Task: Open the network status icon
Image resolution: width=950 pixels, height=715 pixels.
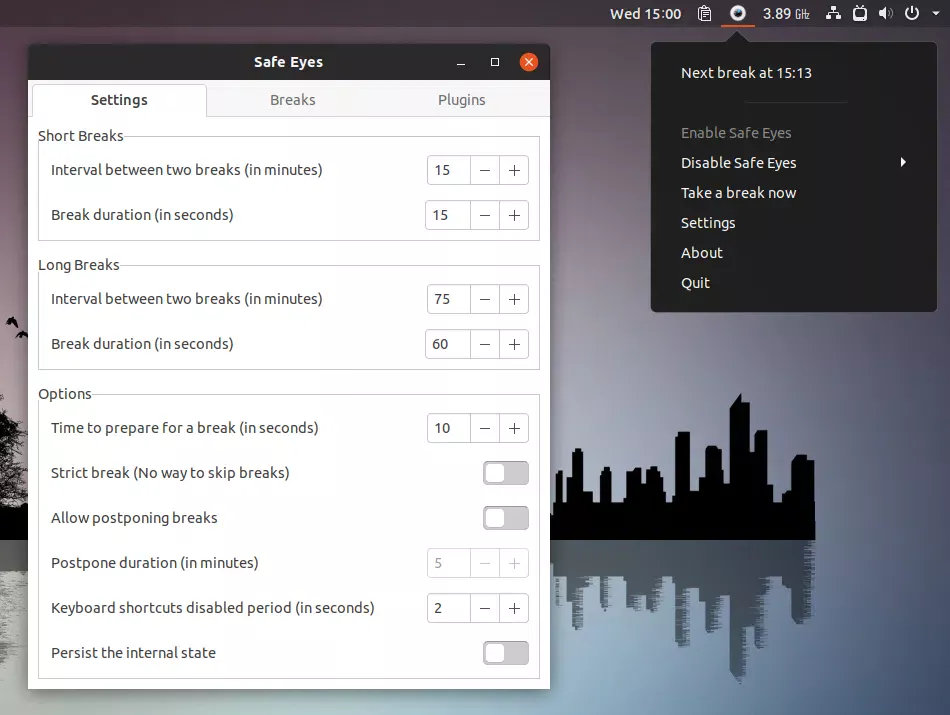Action: (x=832, y=14)
